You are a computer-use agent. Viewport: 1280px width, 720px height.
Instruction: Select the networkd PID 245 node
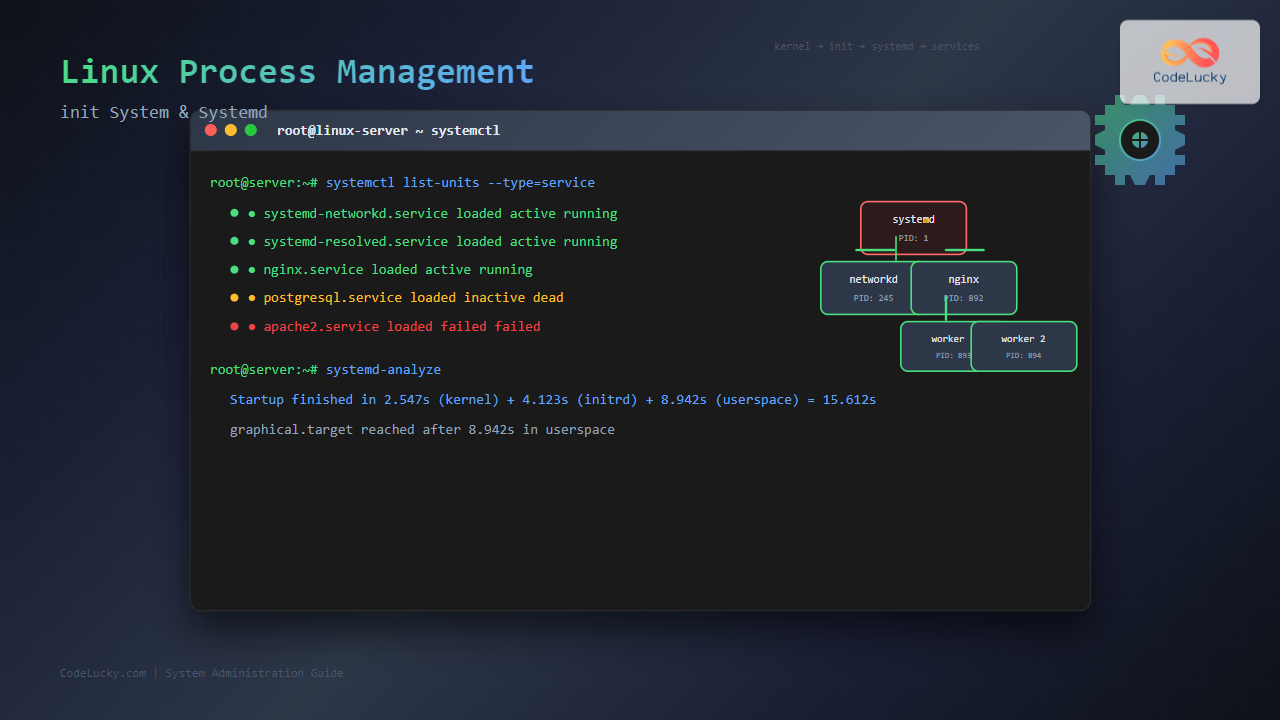pyautogui.click(x=866, y=288)
